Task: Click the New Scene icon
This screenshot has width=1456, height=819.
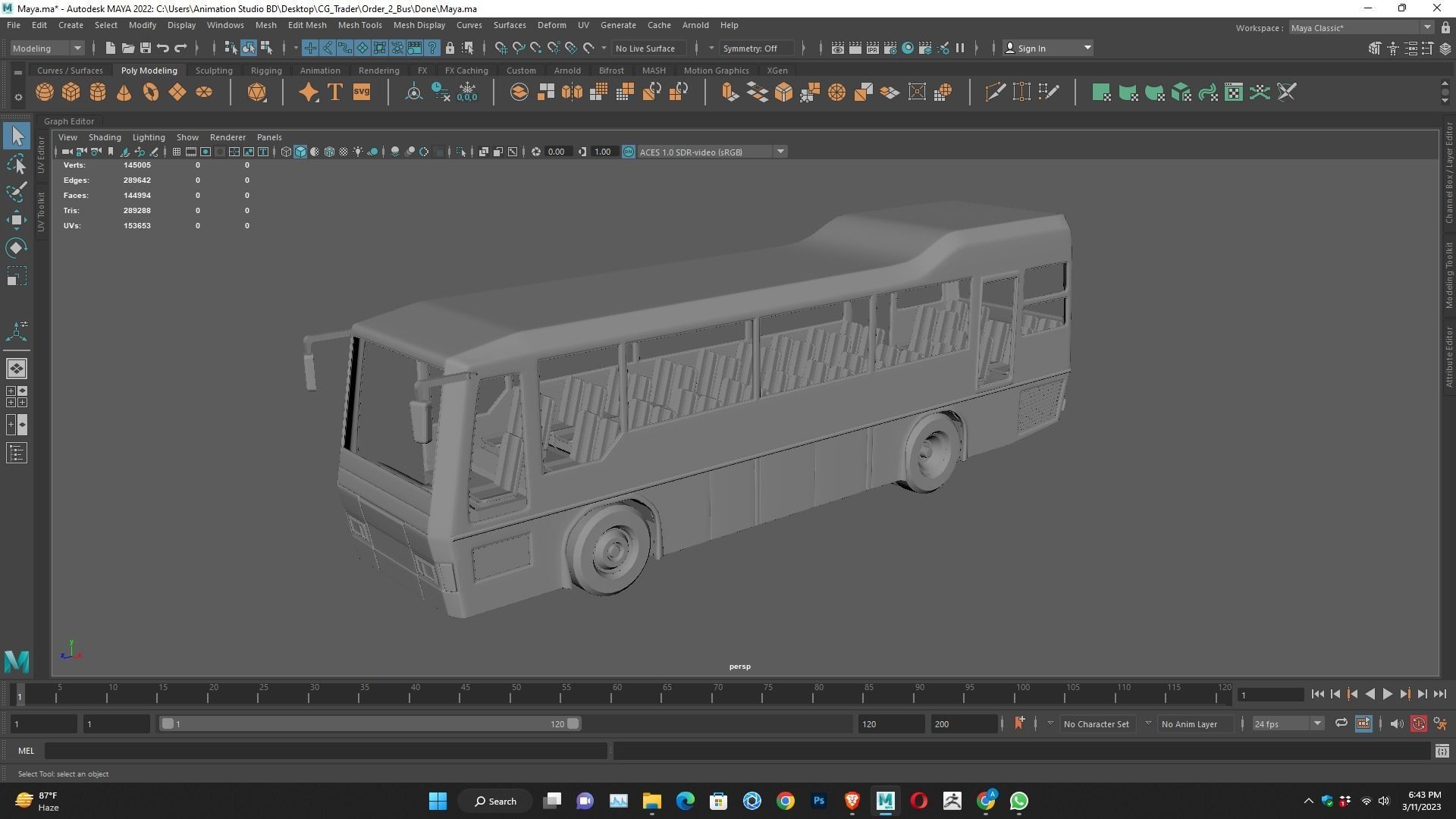Action: click(110, 48)
